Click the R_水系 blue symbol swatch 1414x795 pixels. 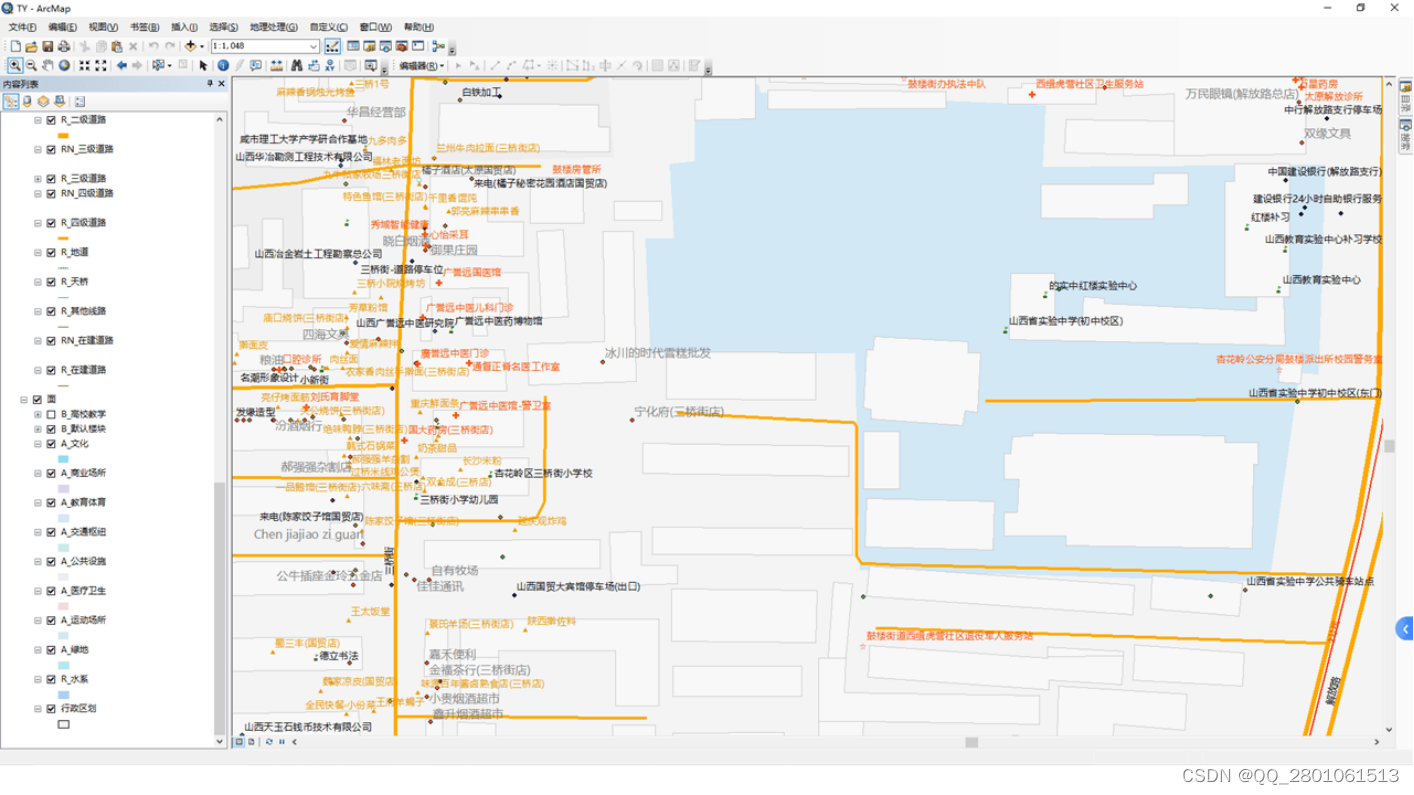[x=63, y=694]
